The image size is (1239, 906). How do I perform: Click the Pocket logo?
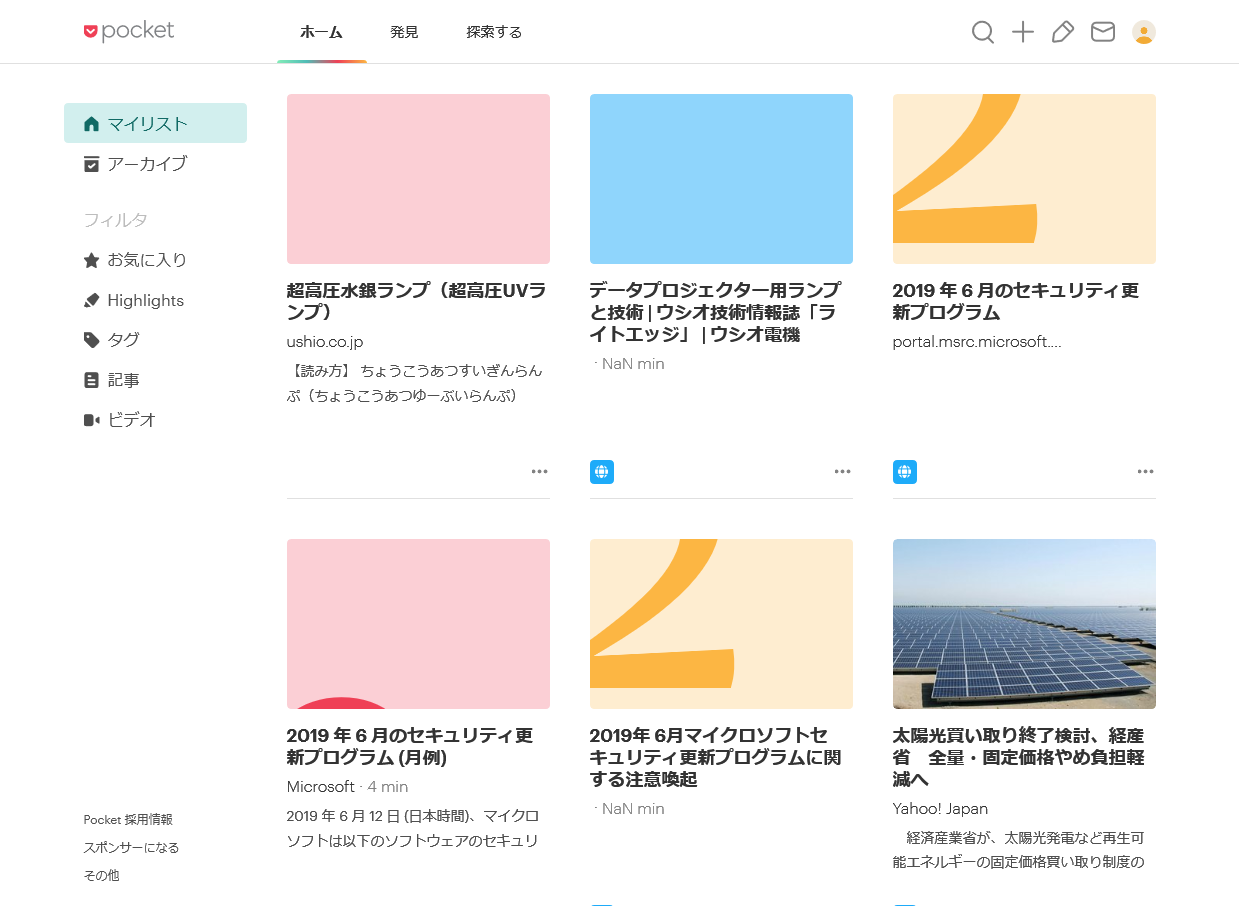(x=129, y=32)
